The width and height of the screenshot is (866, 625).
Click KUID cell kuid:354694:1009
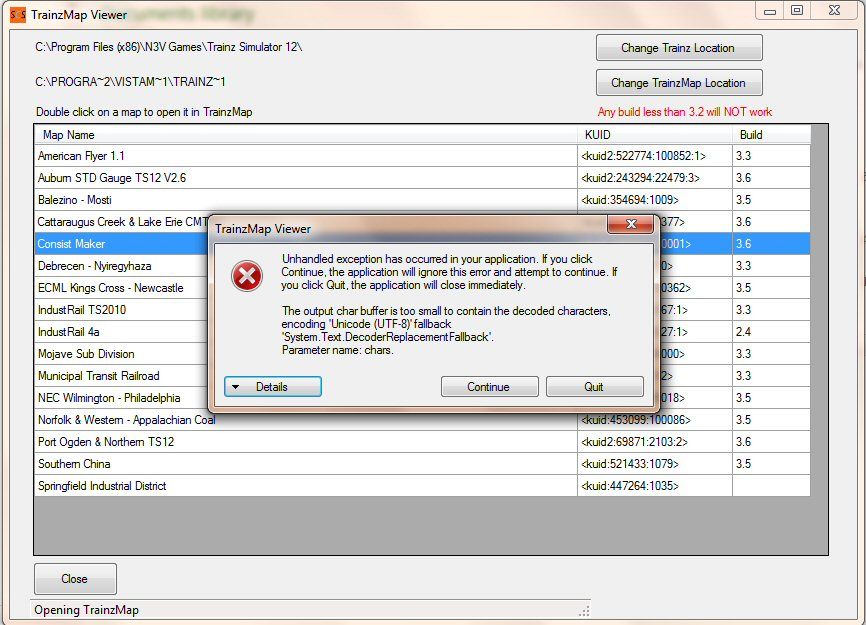click(655, 200)
